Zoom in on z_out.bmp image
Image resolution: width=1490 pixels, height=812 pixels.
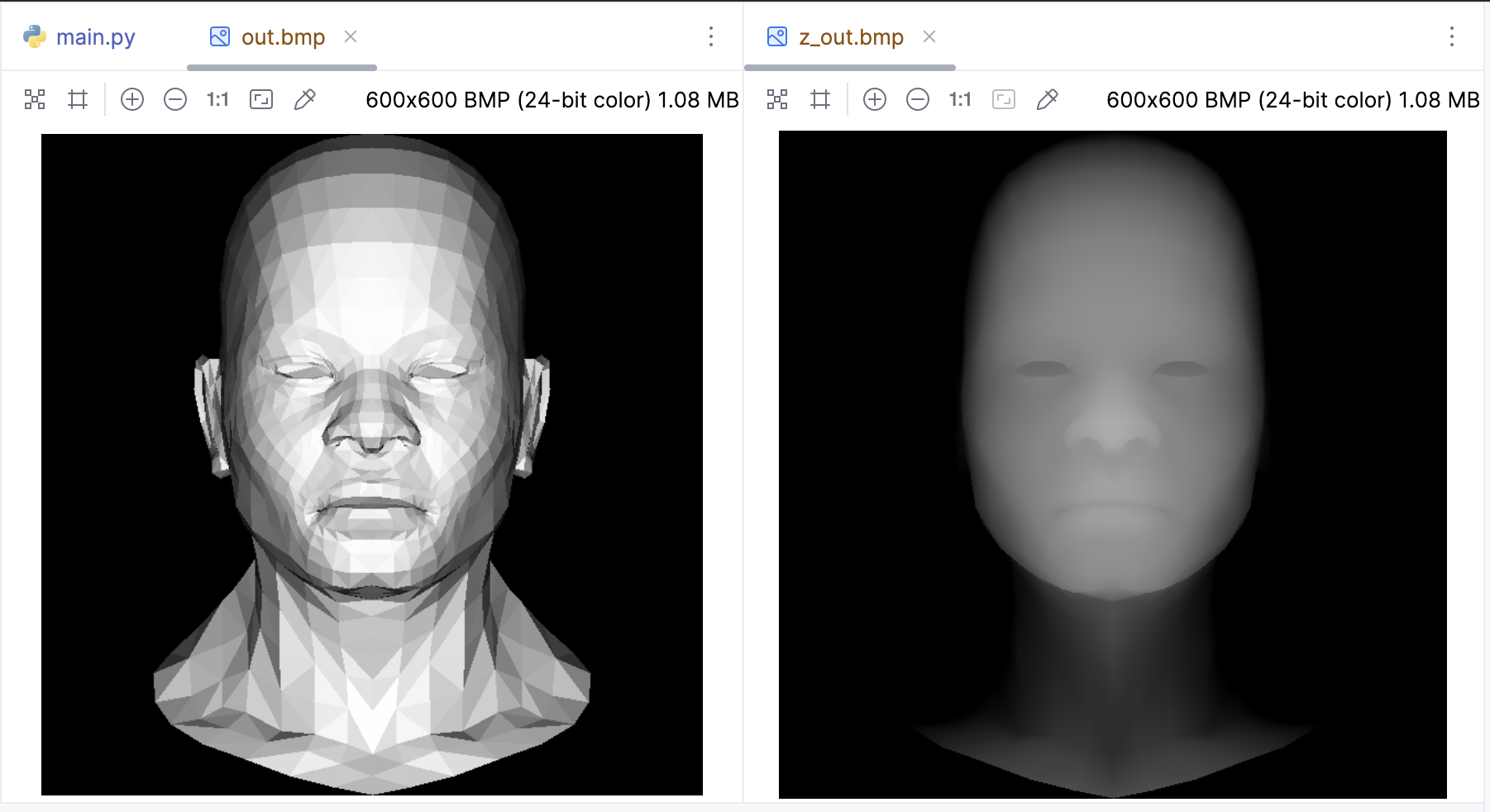pyautogui.click(x=875, y=100)
